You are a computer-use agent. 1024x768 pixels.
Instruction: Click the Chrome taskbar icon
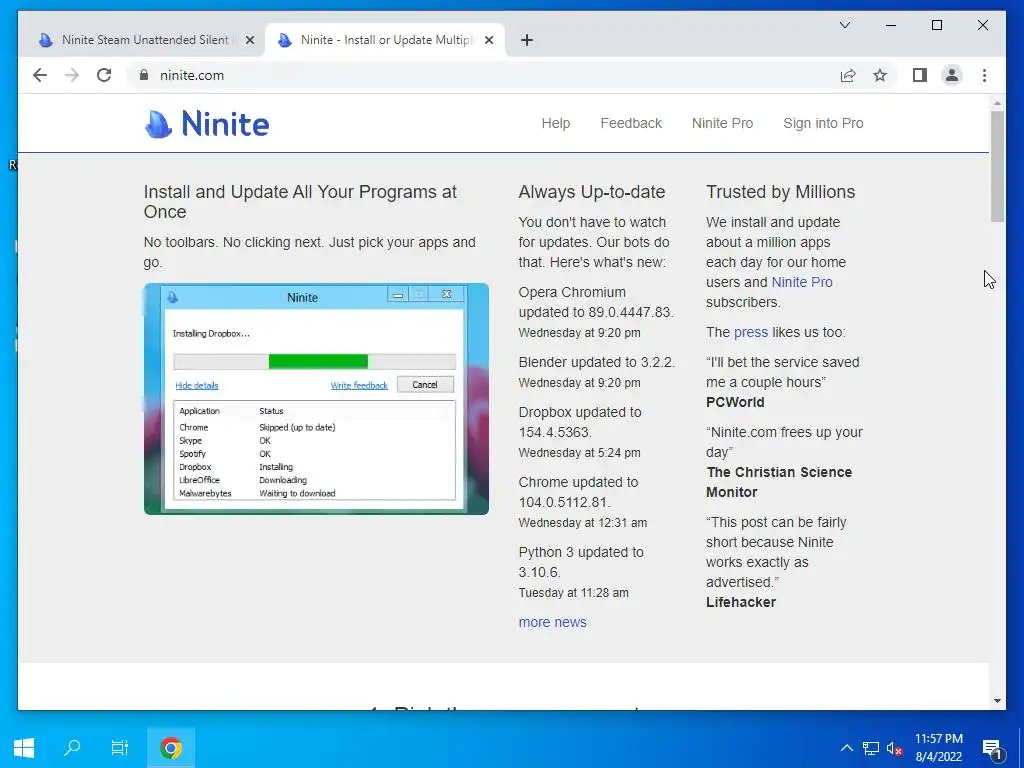(170, 748)
